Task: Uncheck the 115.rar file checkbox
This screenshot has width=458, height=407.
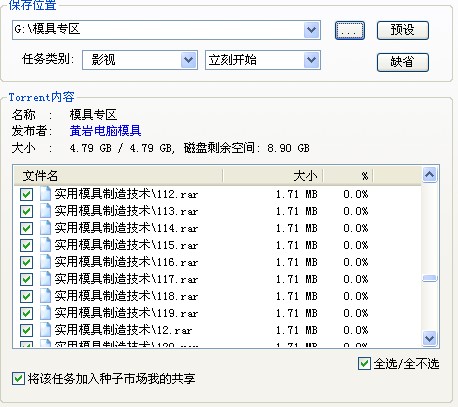Action: (x=26, y=245)
